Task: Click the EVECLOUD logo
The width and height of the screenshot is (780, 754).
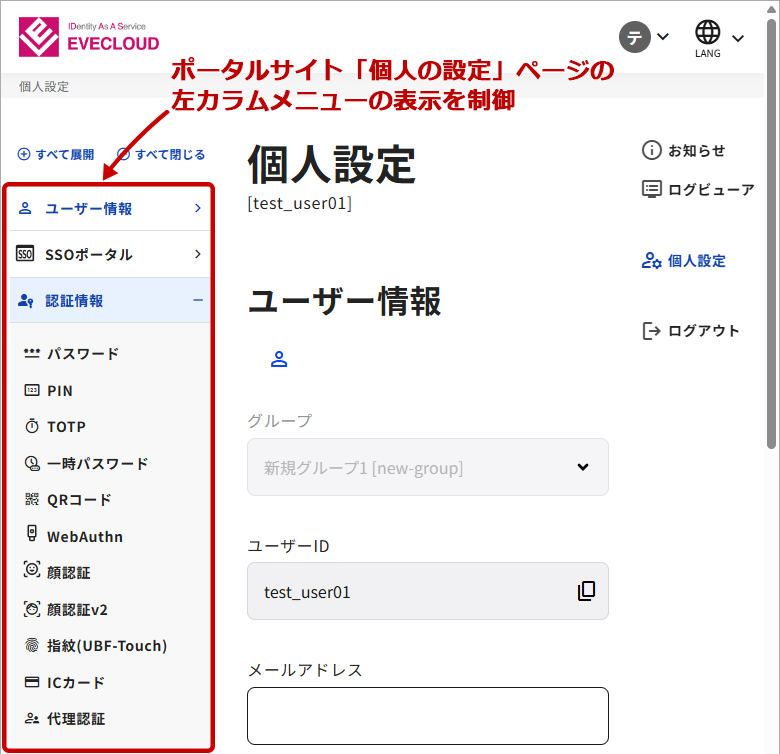Action: [88, 37]
